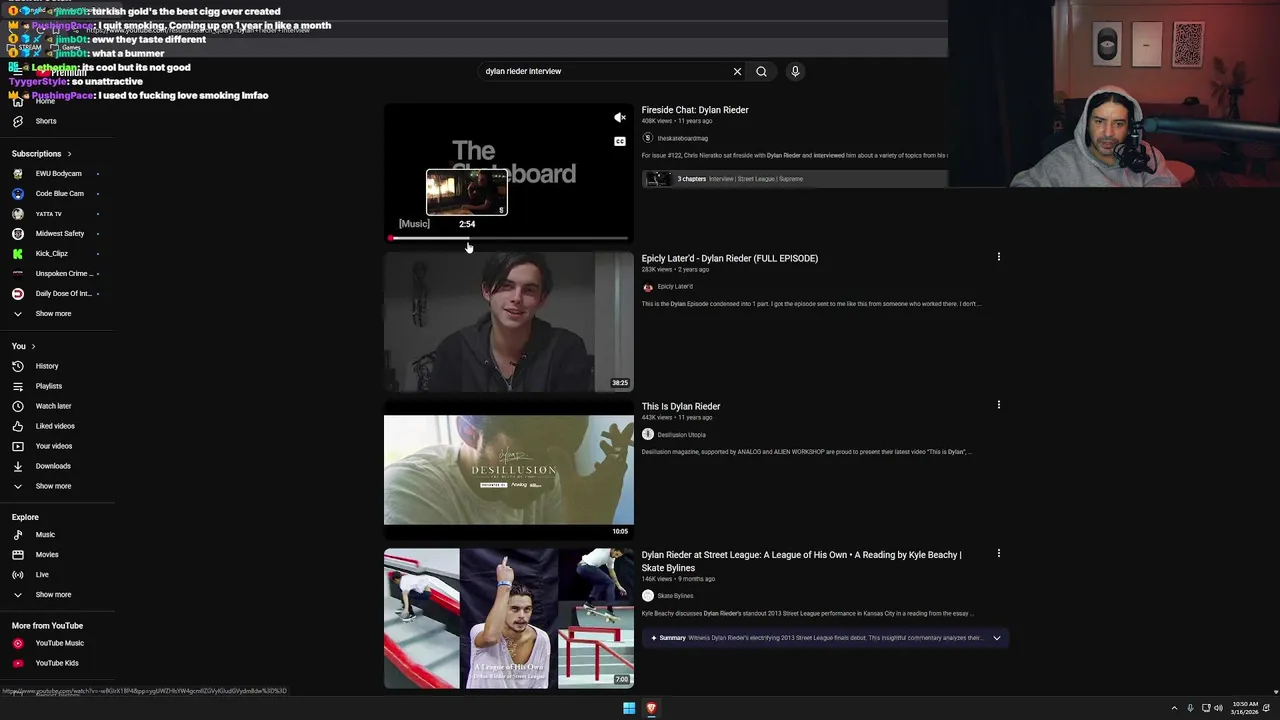Open the Epicly Later'd full episode title
This screenshot has width=1280, height=720.
coord(729,258)
